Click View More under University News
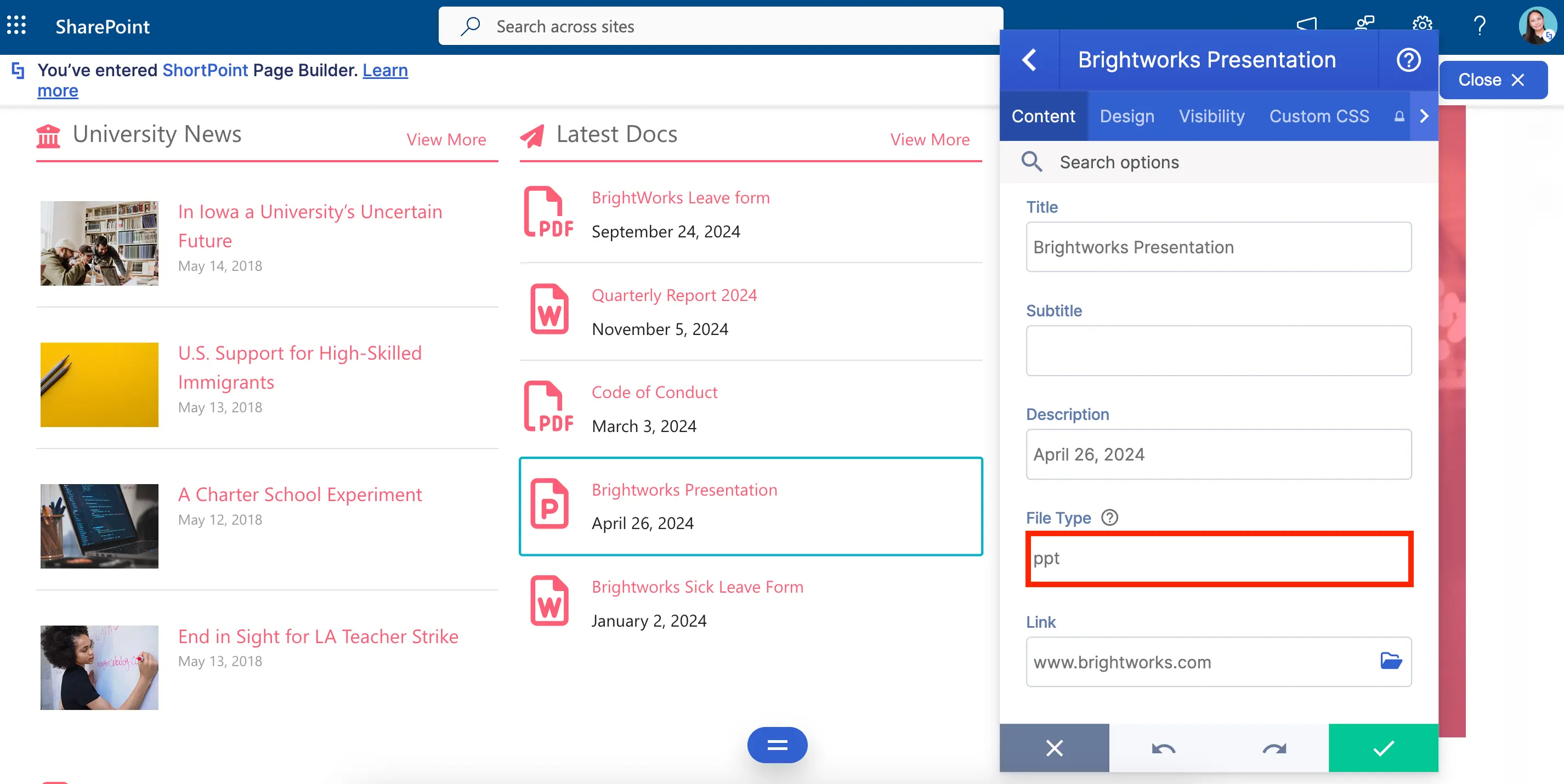Image resolution: width=1564 pixels, height=784 pixels. (446, 140)
